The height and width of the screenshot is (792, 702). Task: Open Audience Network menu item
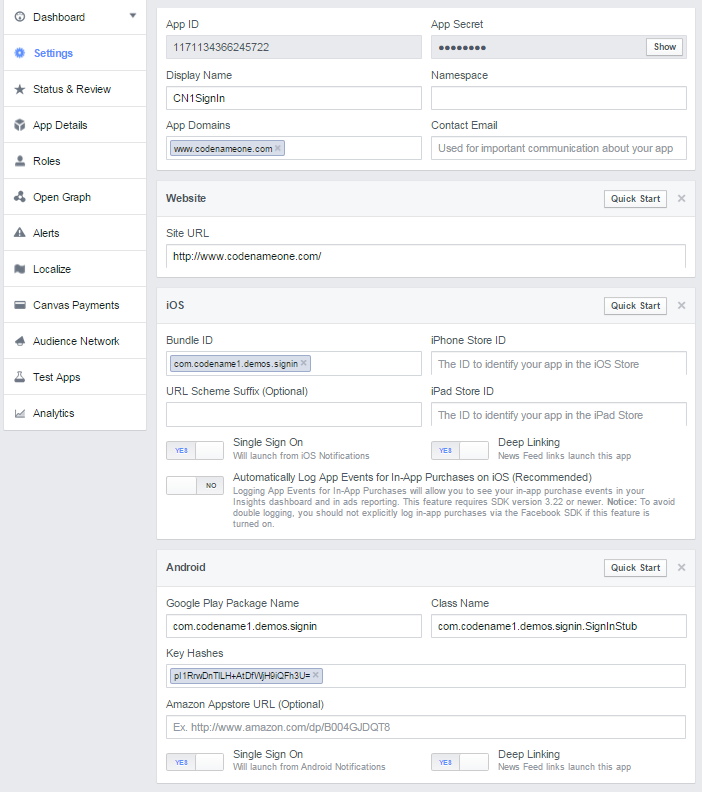click(x=76, y=341)
